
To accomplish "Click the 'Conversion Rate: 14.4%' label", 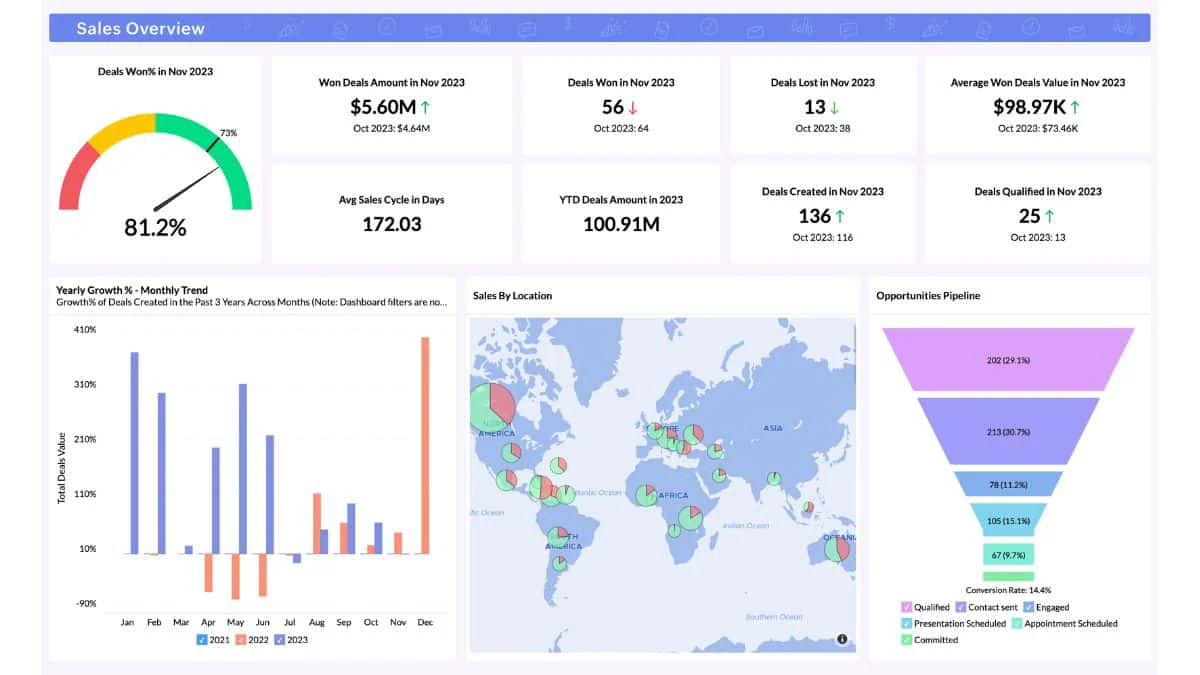I will click(1008, 590).
